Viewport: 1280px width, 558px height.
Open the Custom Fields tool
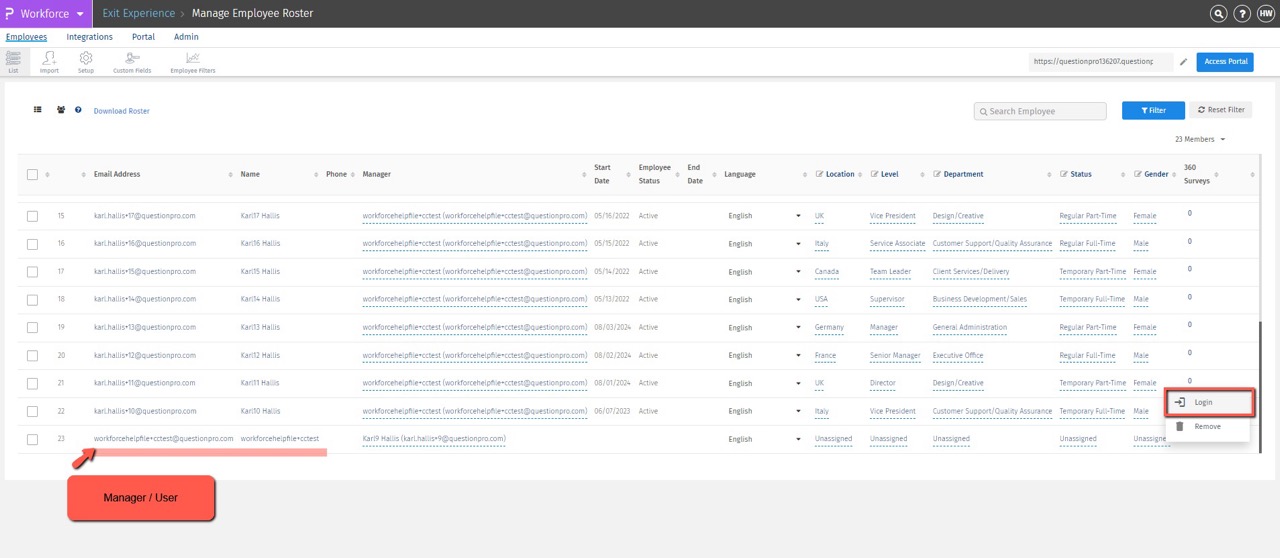pos(132,62)
